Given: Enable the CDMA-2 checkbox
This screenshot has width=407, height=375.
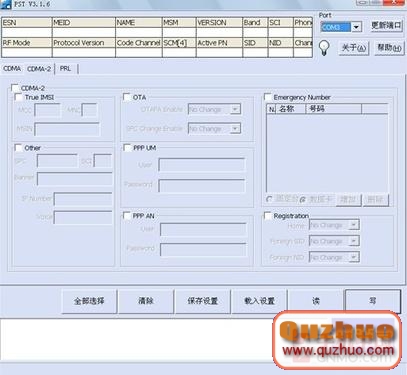Looking at the screenshot, I should click(x=15, y=88).
